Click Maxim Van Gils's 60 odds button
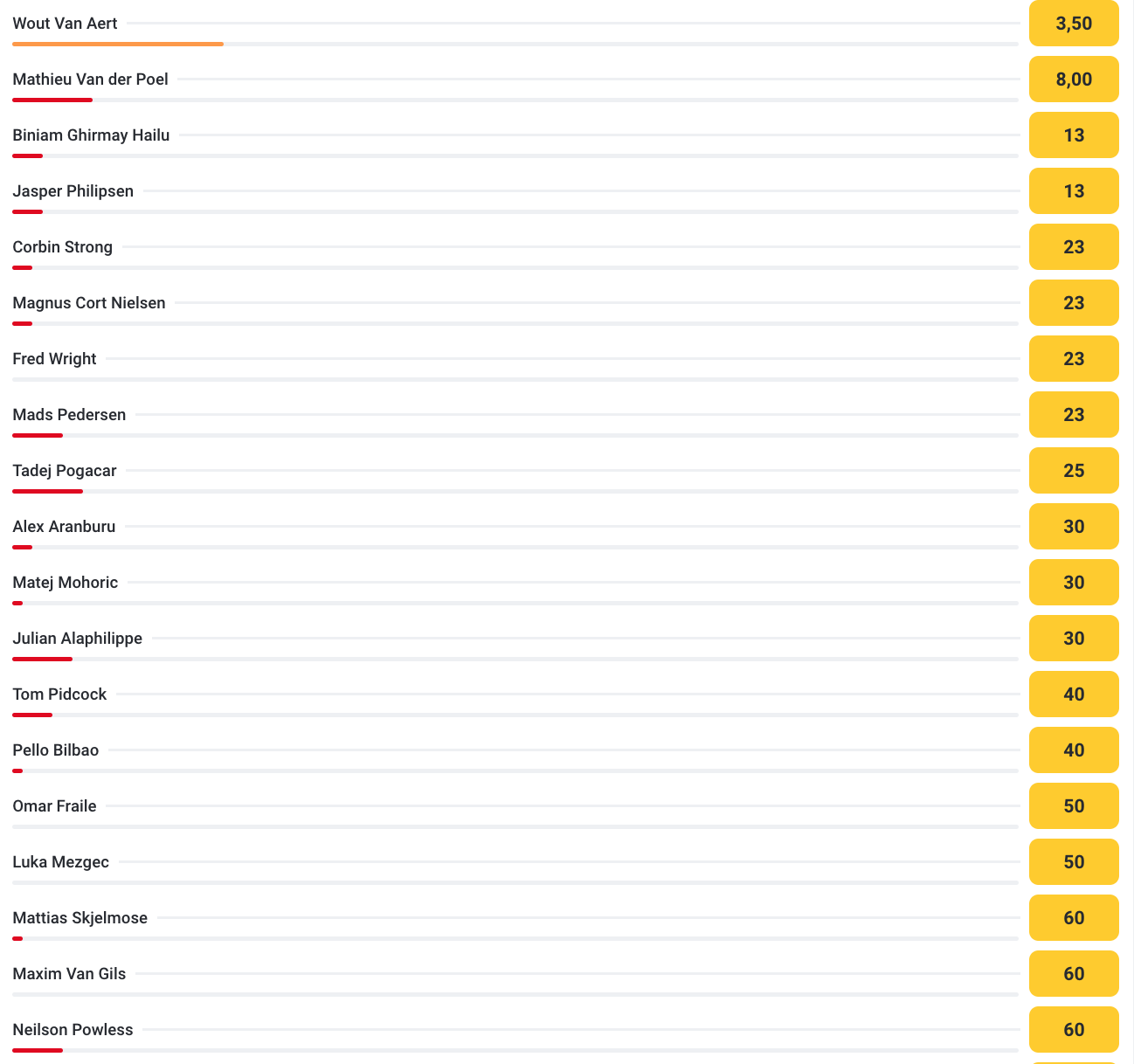The image size is (1134, 1064). [1074, 974]
